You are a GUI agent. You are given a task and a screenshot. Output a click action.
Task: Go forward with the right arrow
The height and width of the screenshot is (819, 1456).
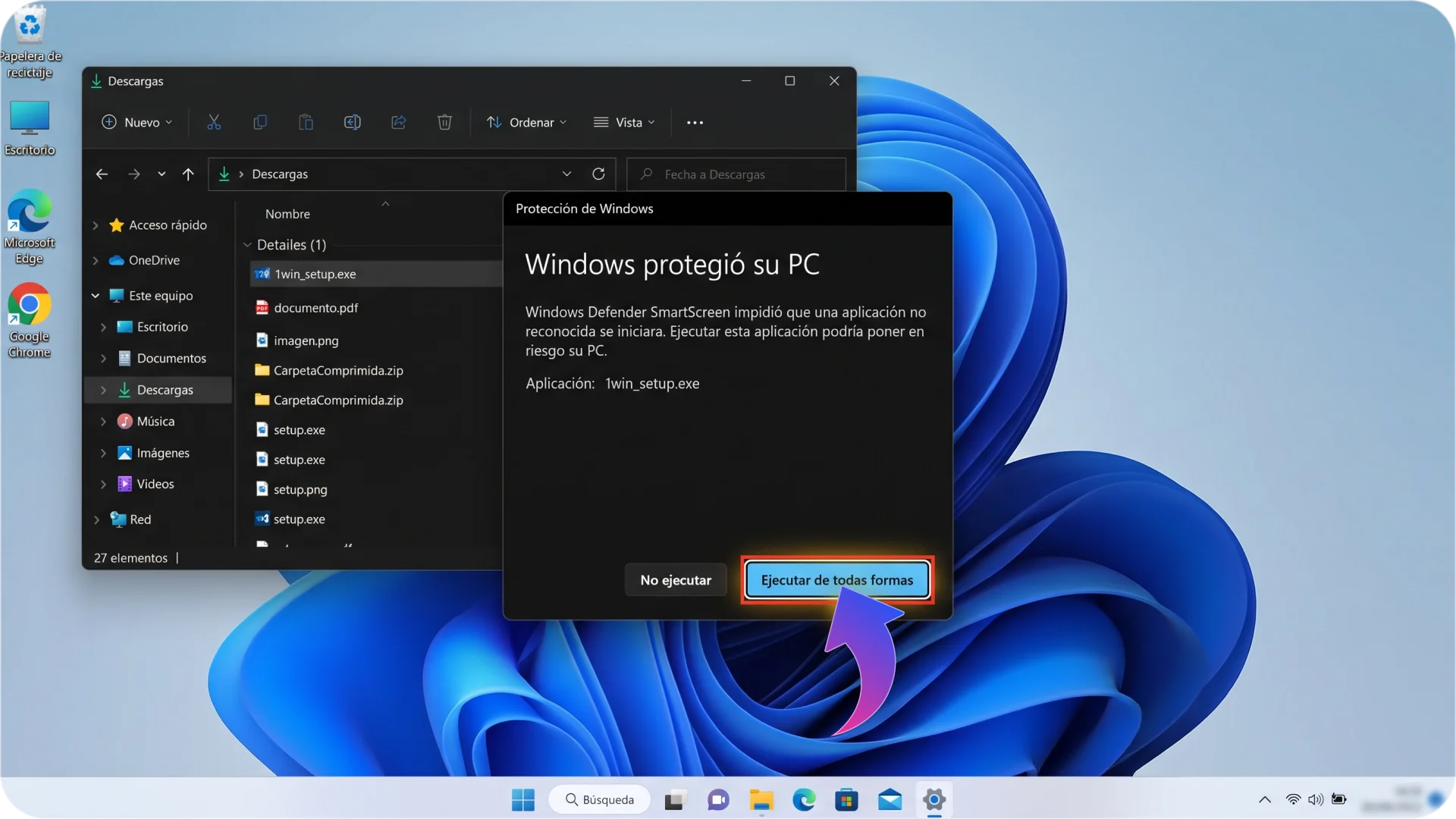point(134,174)
